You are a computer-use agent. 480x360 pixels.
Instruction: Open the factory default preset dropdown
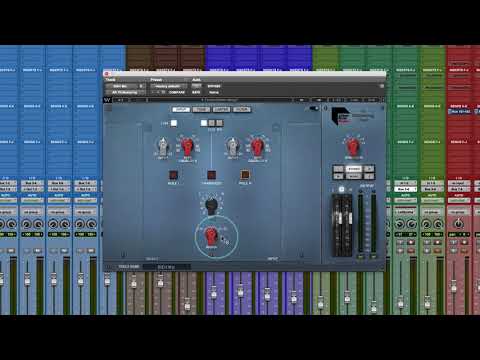click(168, 86)
